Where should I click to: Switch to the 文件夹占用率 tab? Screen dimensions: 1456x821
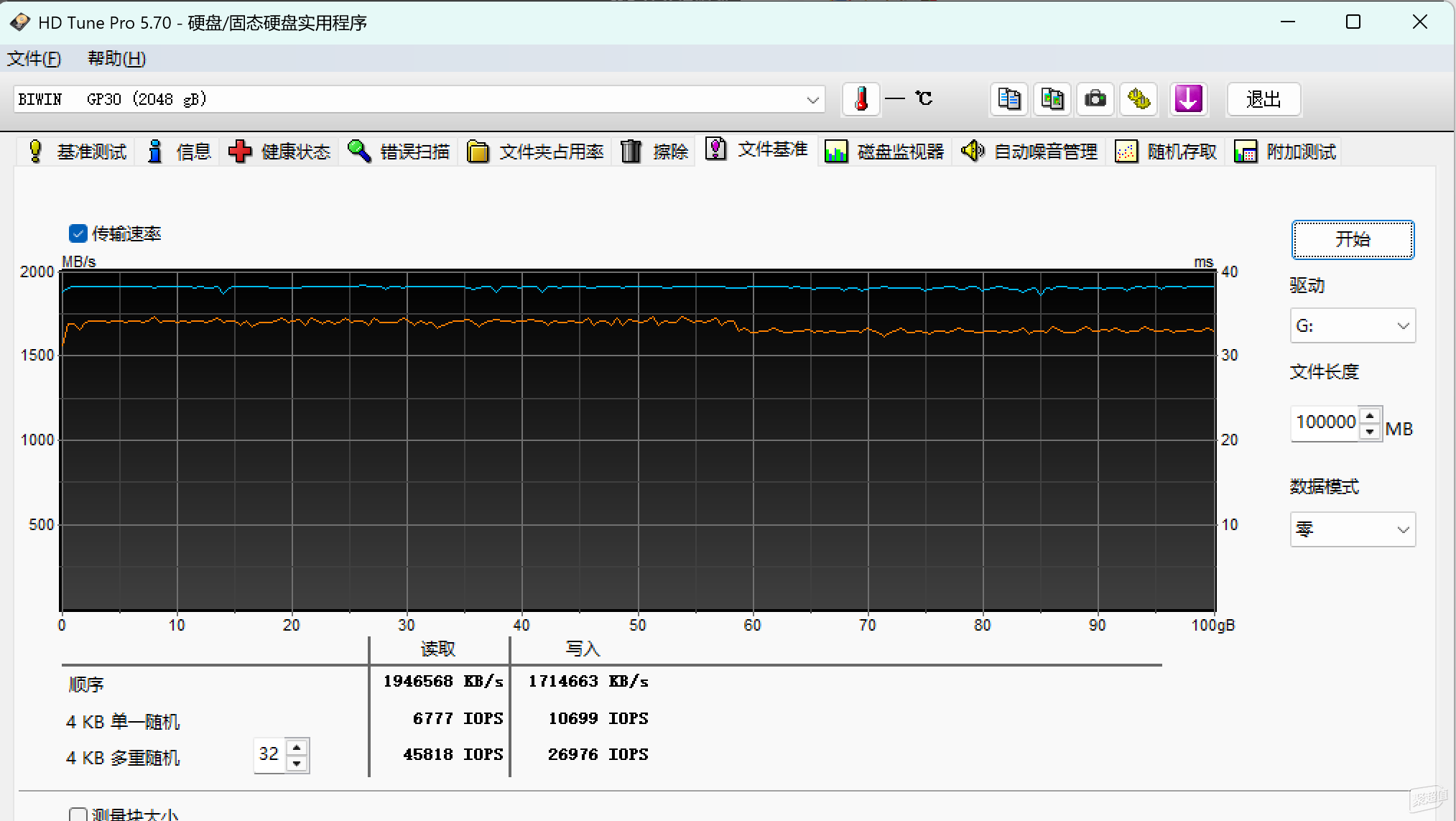tap(536, 152)
